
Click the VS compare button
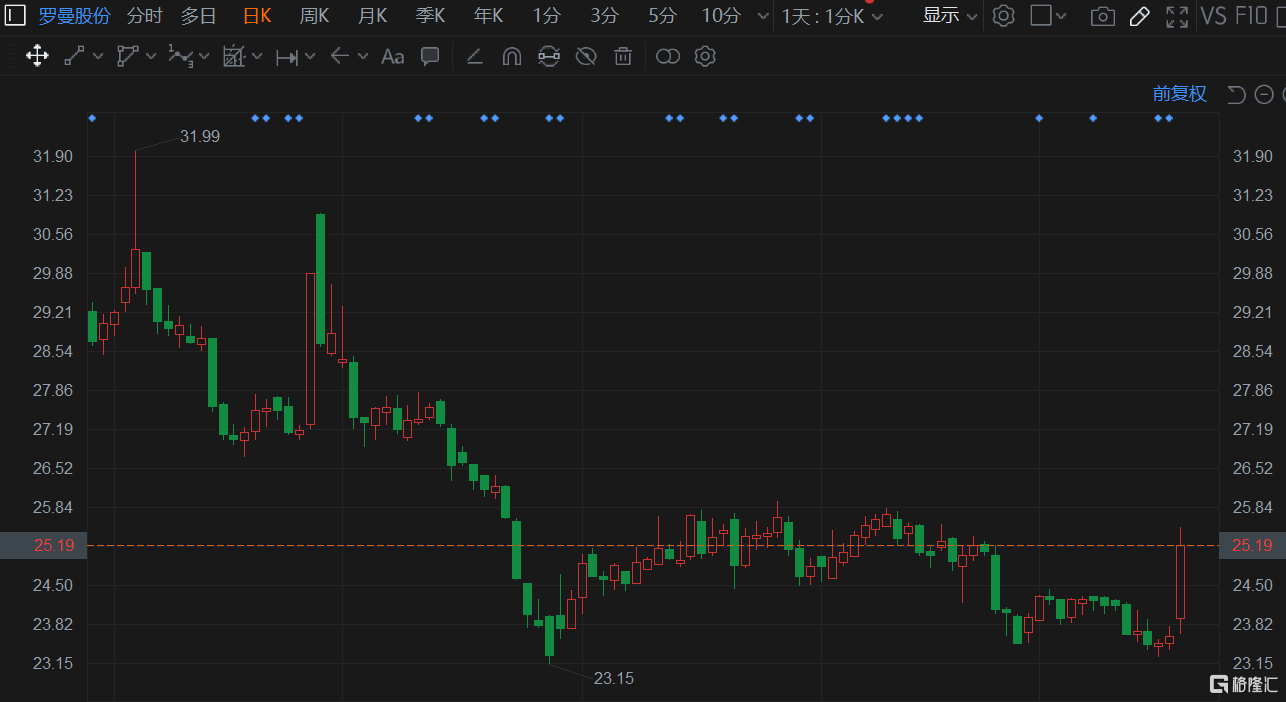1213,15
